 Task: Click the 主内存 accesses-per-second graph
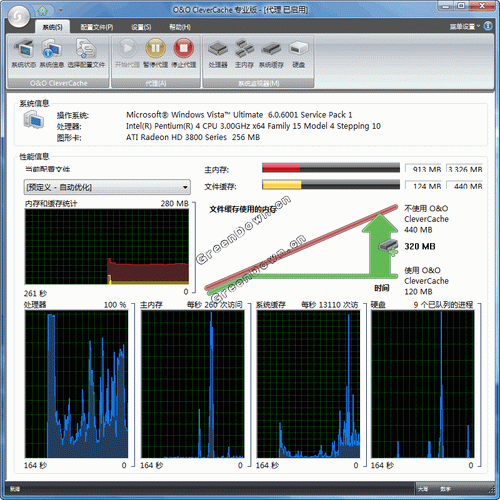click(x=192, y=384)
